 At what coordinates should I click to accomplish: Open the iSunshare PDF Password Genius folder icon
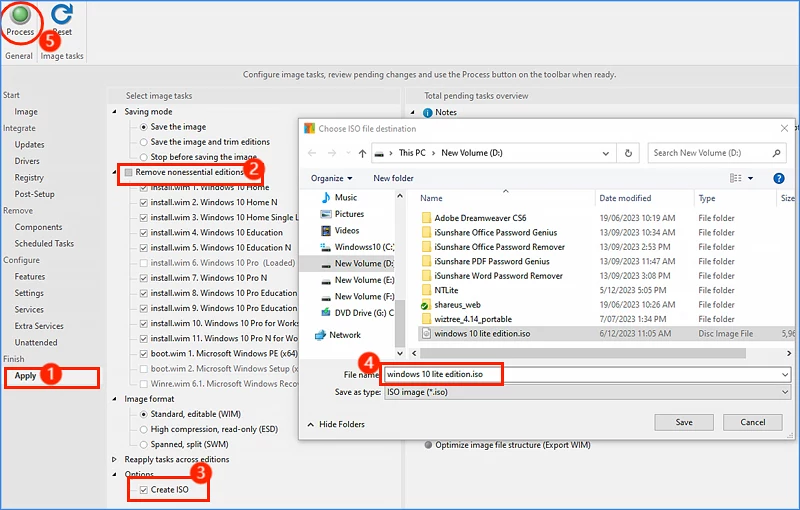pos(427,262)
